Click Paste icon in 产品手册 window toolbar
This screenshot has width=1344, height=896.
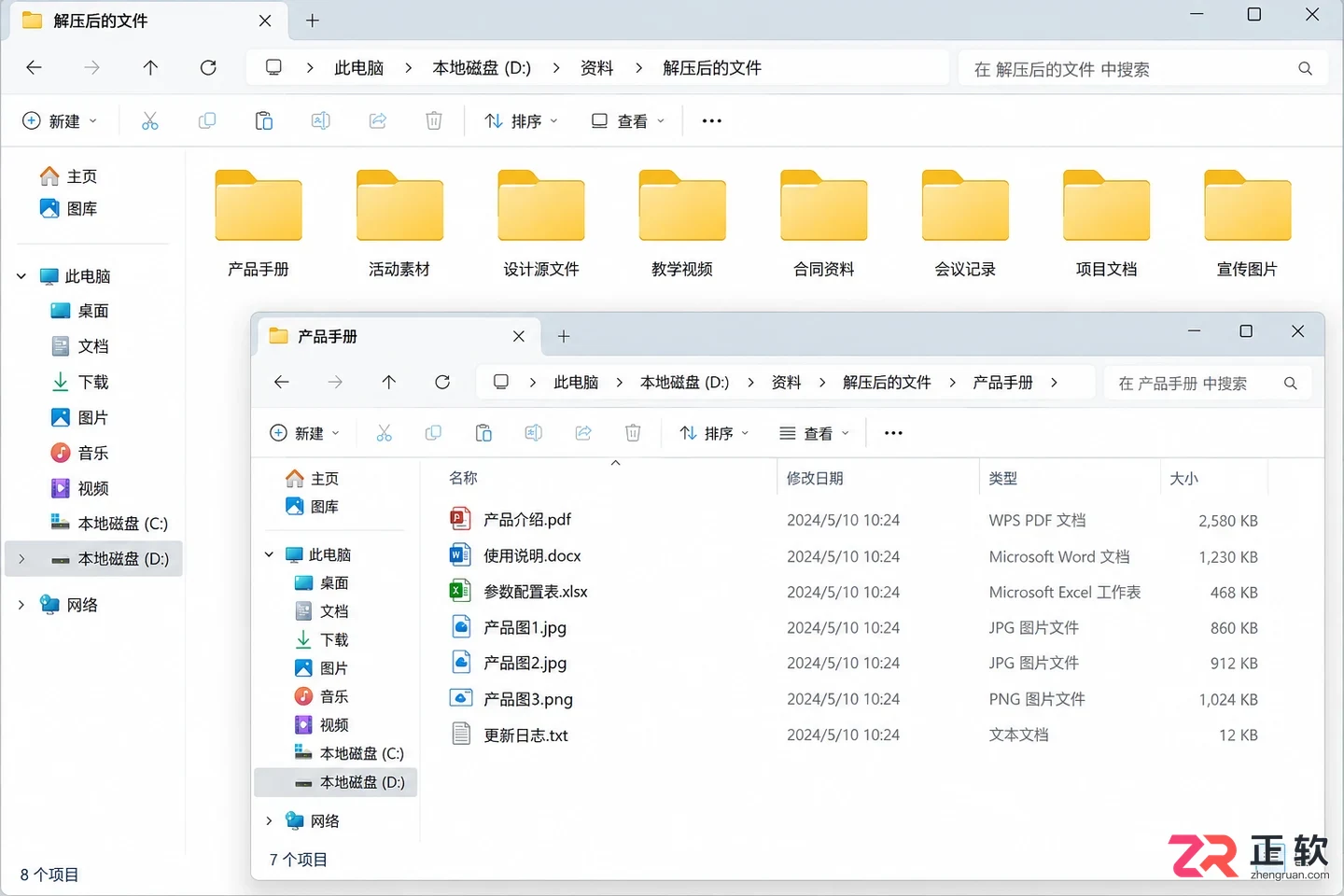click(x=483, y=433)
